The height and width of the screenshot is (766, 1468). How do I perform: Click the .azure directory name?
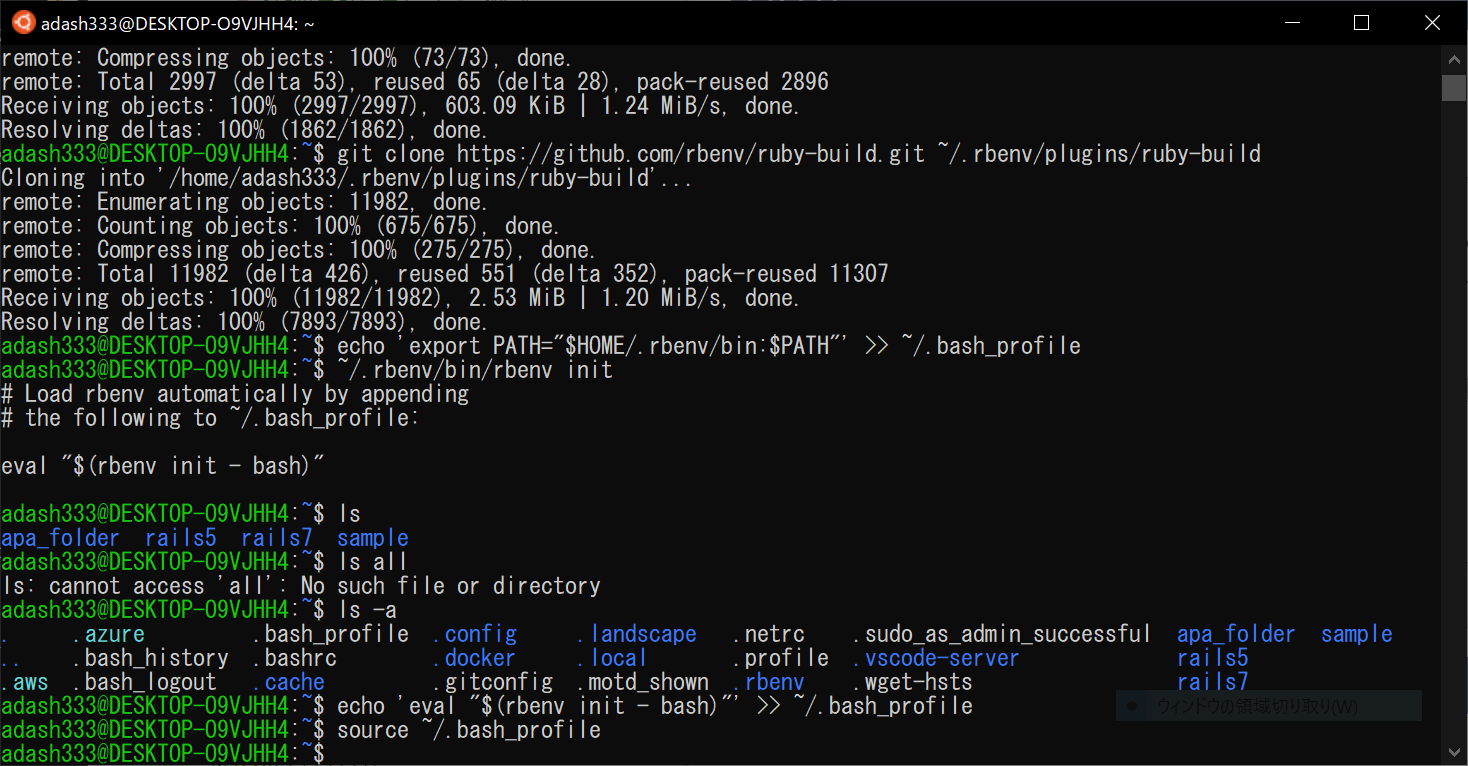108,634
